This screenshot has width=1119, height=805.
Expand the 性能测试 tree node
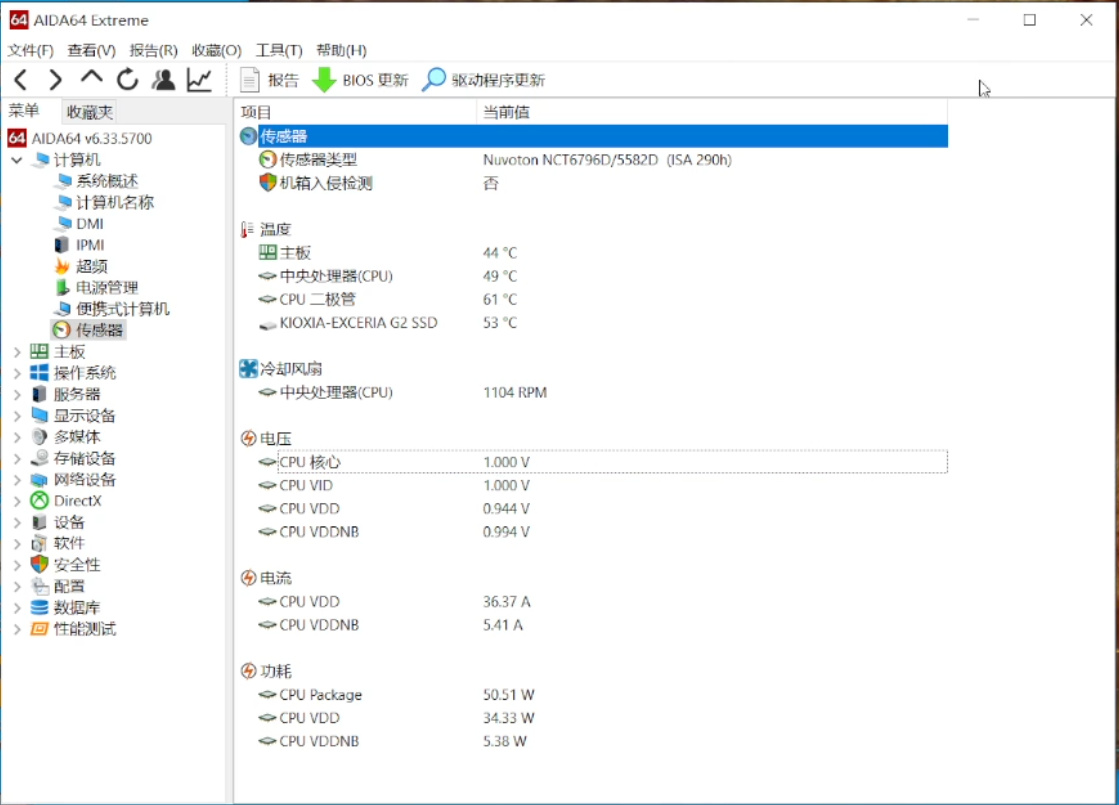point(17,629)
